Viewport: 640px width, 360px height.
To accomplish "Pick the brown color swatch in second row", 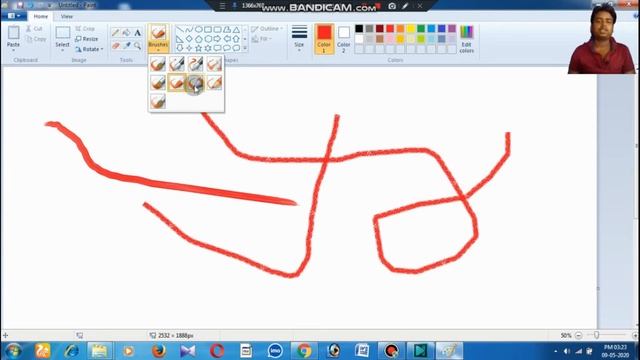I will (x=380, y=39).
